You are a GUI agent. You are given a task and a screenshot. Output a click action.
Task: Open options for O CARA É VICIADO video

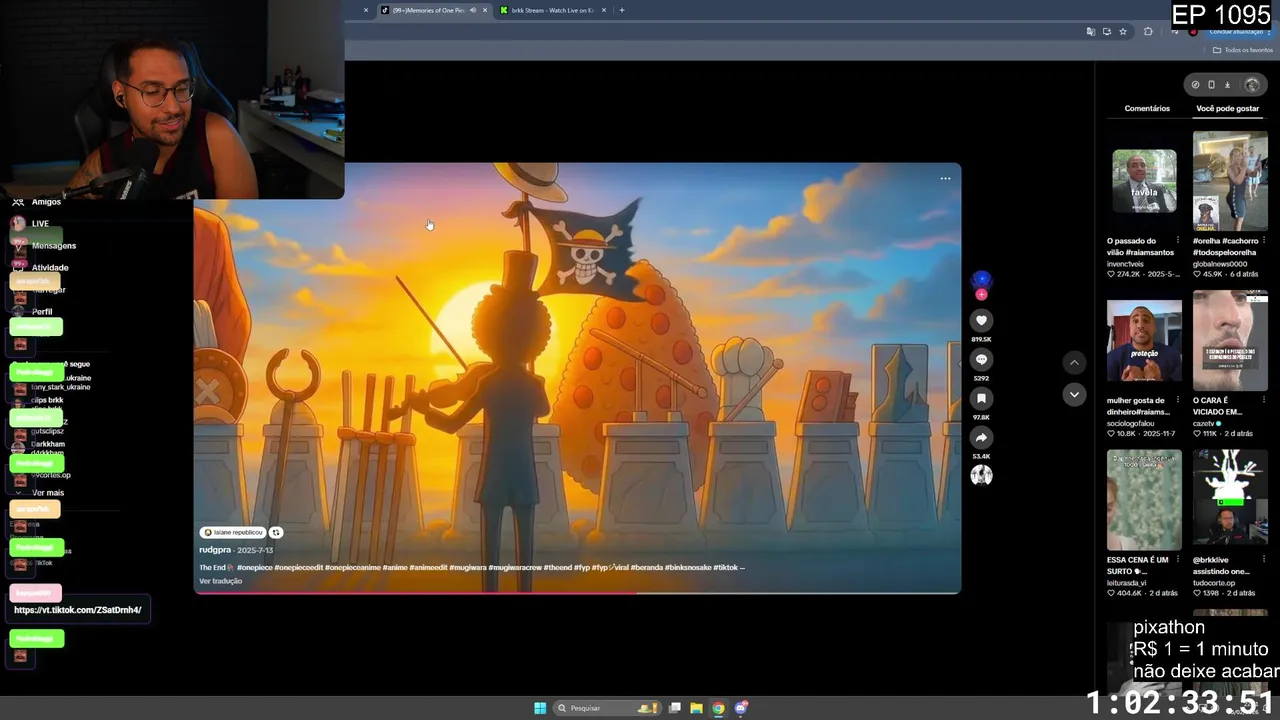click(1264, 400)
